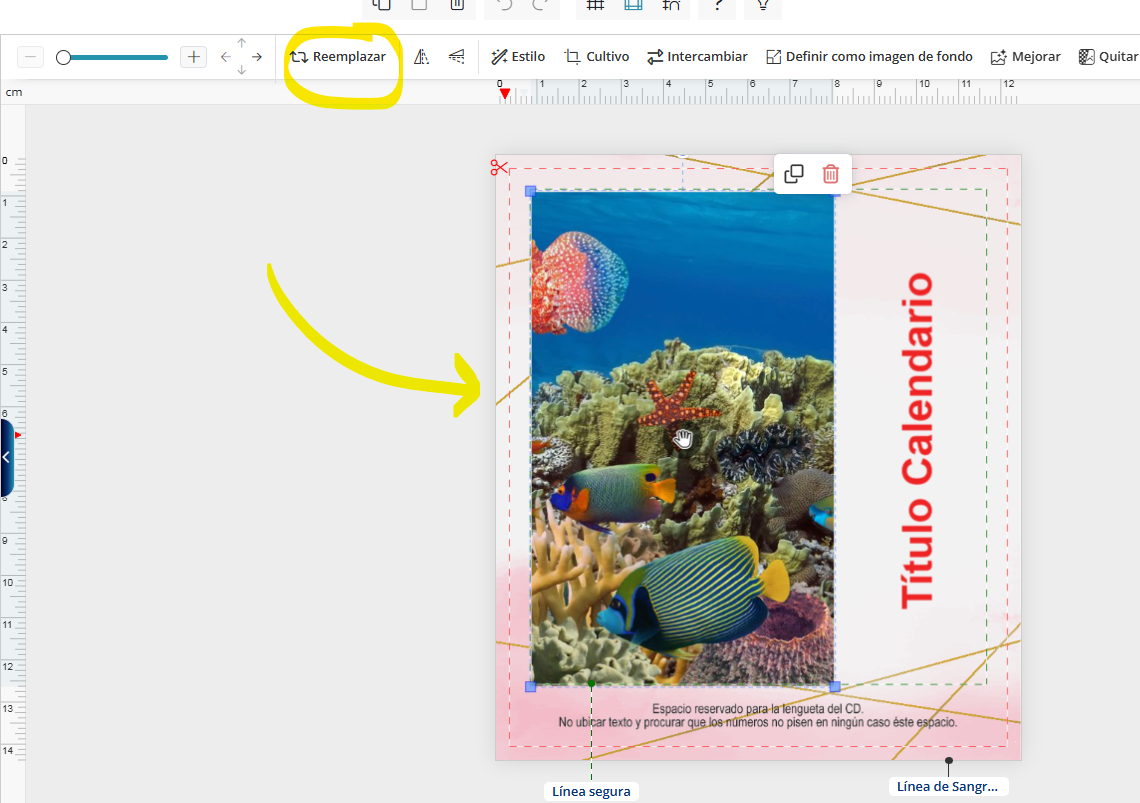
Task: Flip the image horizontally
Action: 422,57
